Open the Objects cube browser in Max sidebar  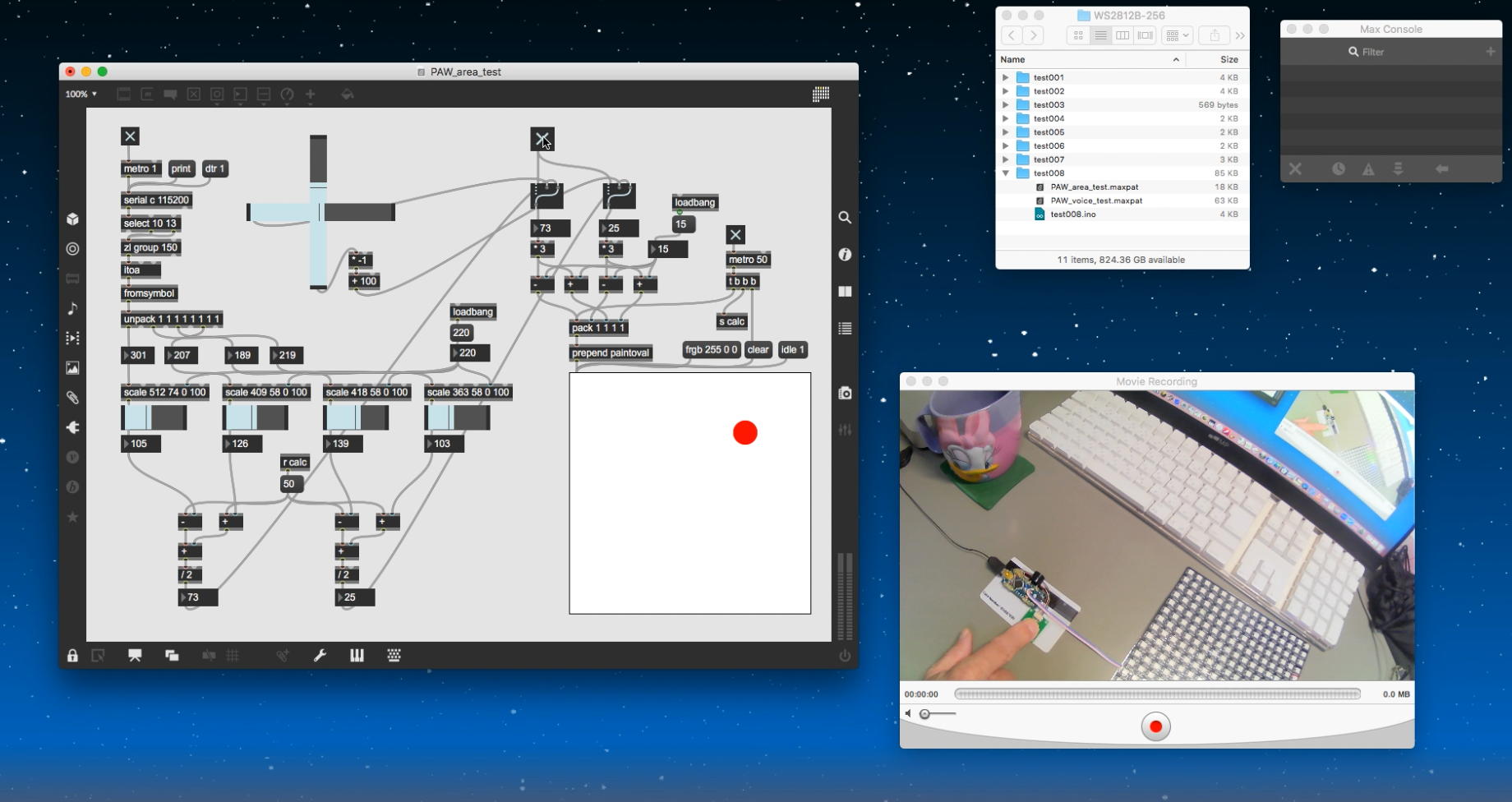[72, 219]
